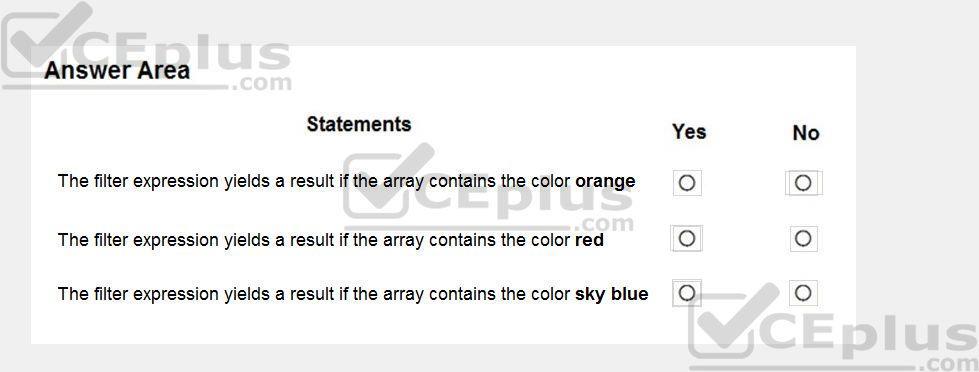Click the Answer Area heading
979x372 pixels.
tap(117, 71)
